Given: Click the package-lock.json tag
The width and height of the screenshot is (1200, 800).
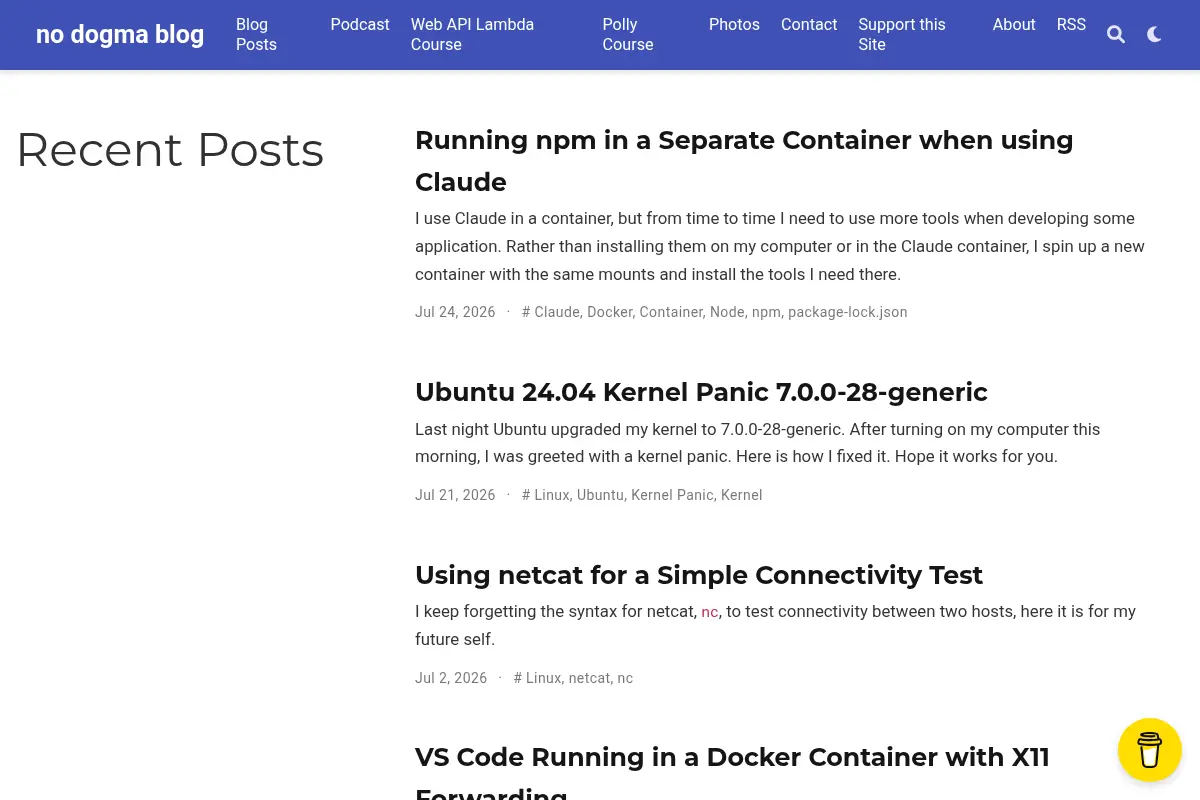Looking at the screenshot, I should click(848, 312).
